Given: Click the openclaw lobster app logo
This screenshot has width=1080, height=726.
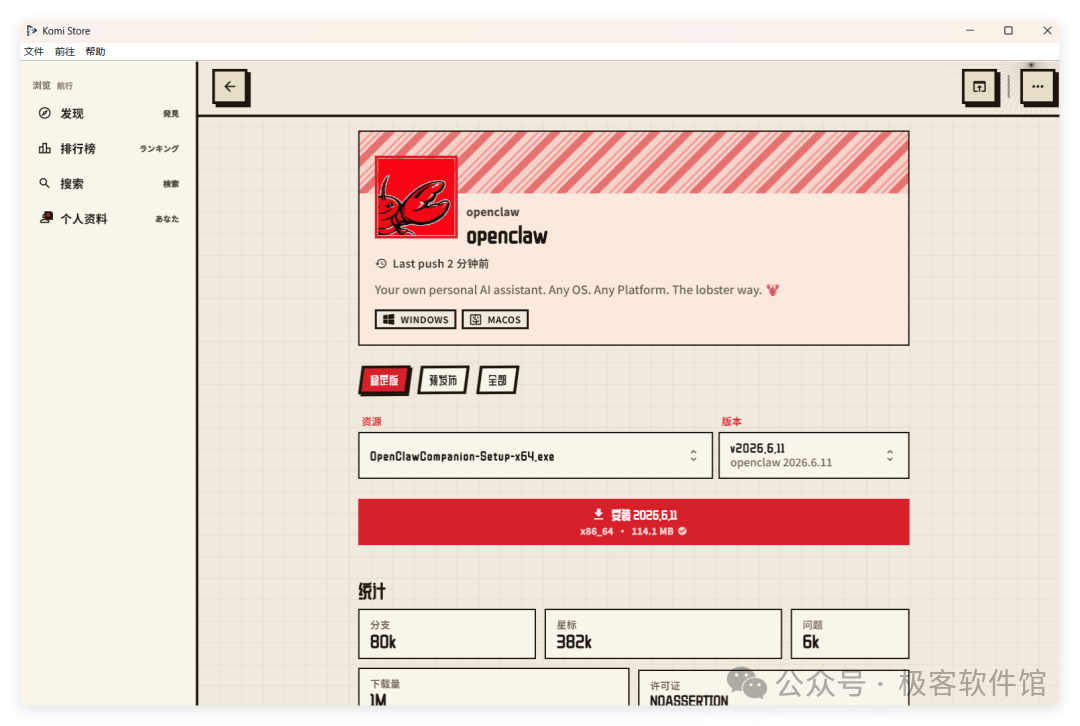Looking at the screenshot, I should pyautogui.click(x=416, y=197).
